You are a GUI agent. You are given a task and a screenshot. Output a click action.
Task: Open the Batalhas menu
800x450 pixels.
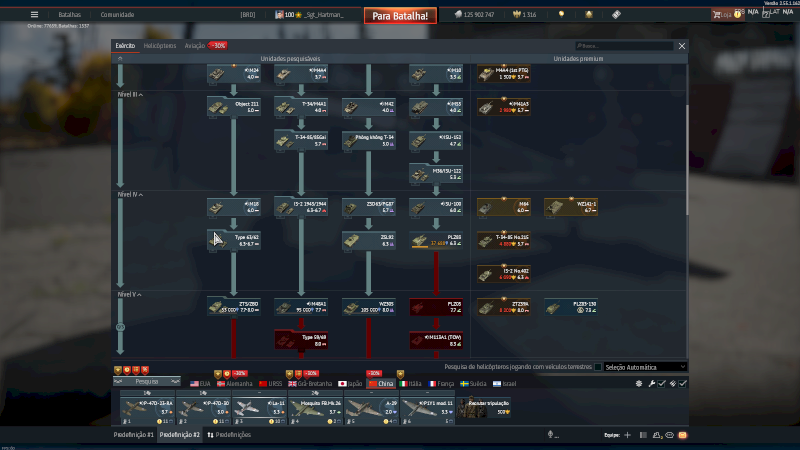click(69, 15)
